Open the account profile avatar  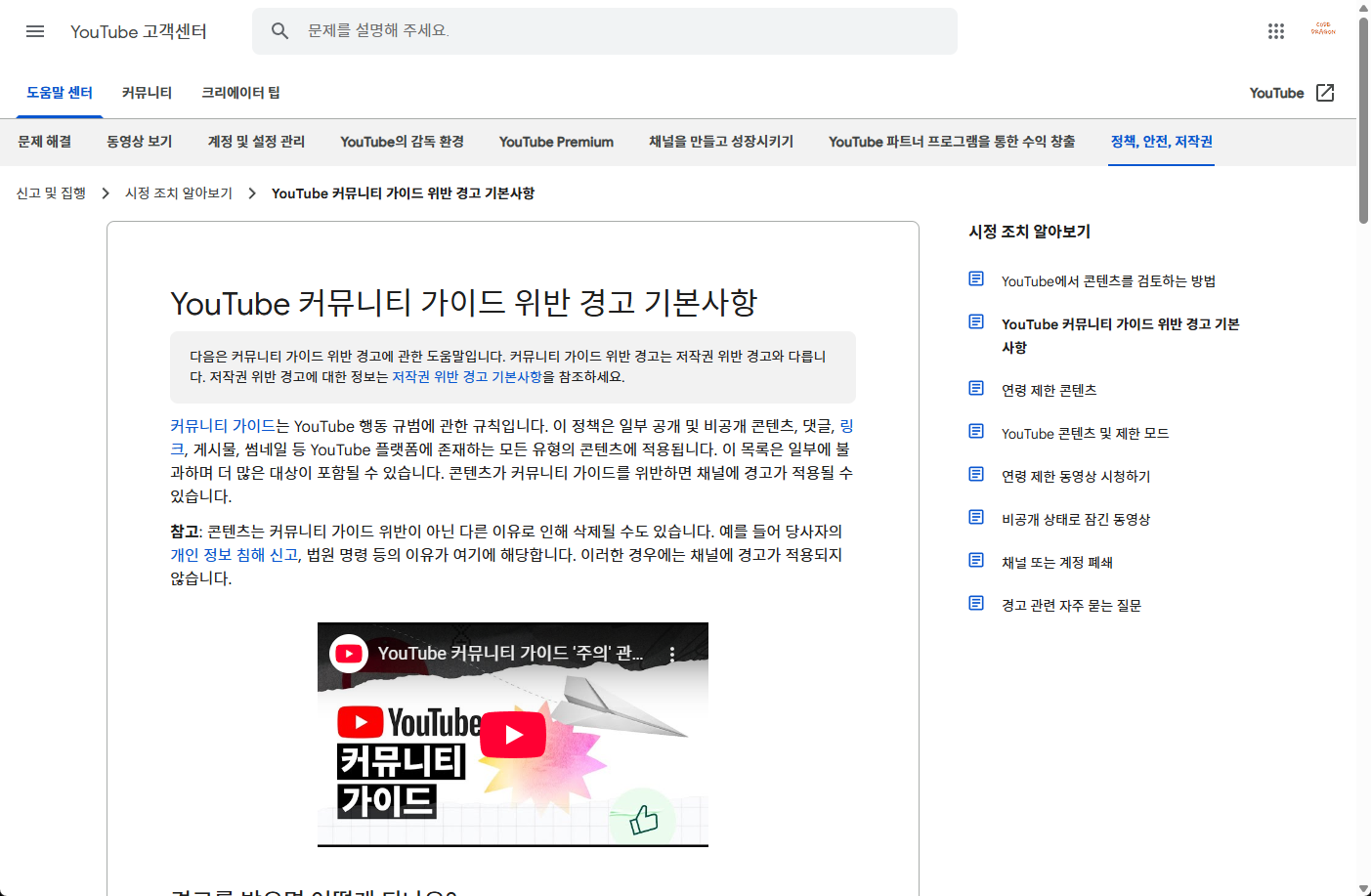pos(1323,29)
